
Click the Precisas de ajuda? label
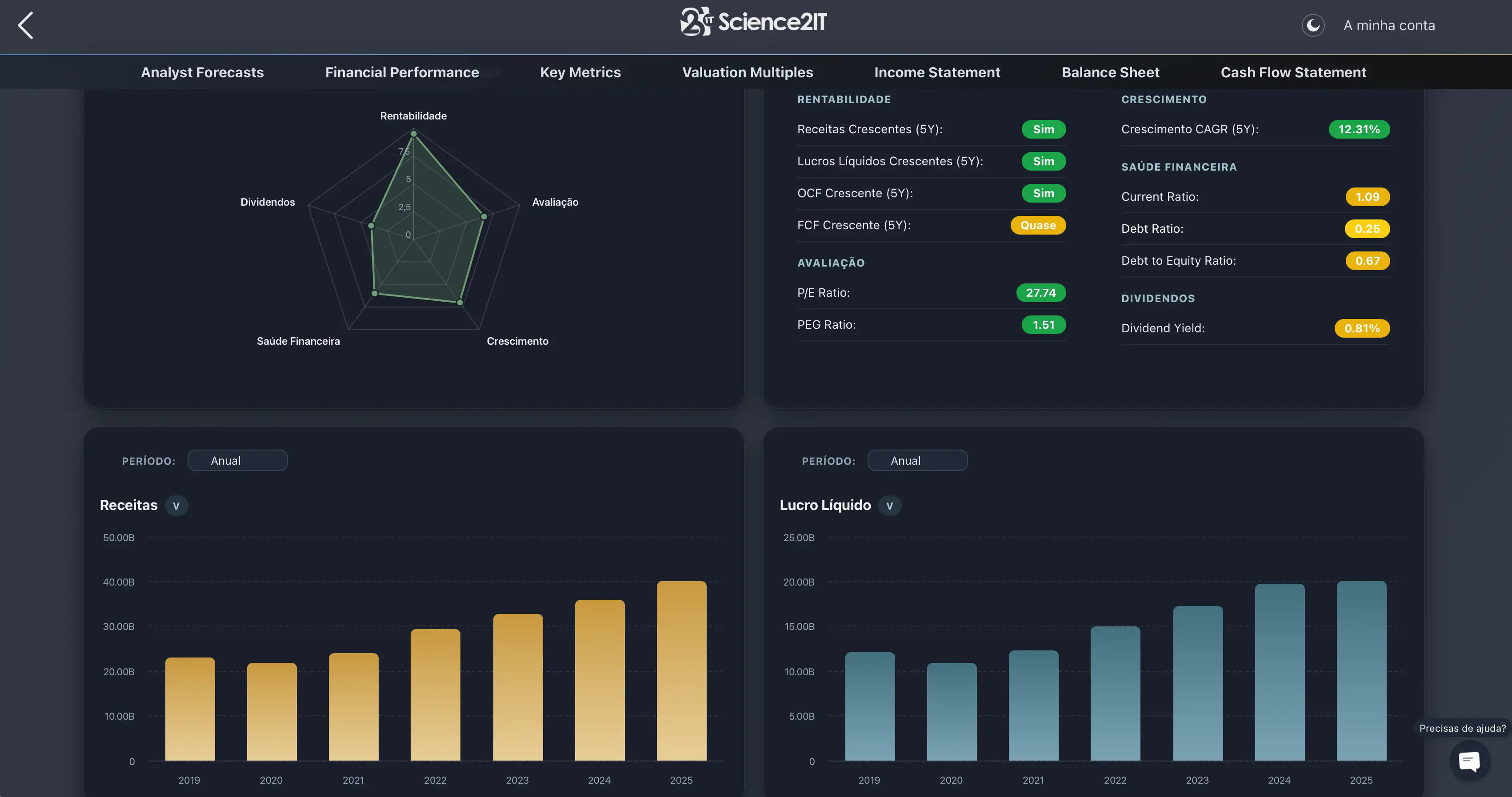click(1462, 728)
